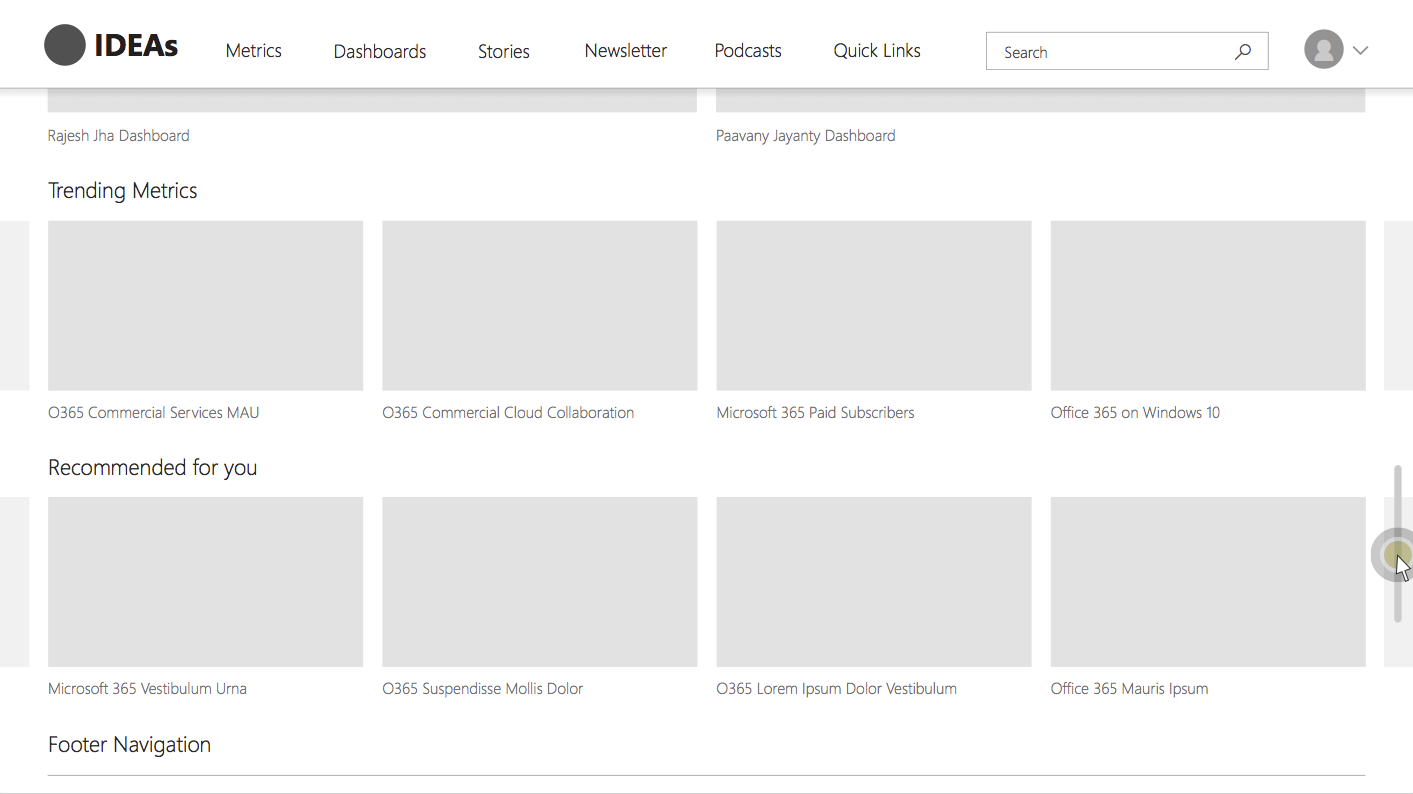
Task: Click the IDEAs round logo icon
Action: 65,46
